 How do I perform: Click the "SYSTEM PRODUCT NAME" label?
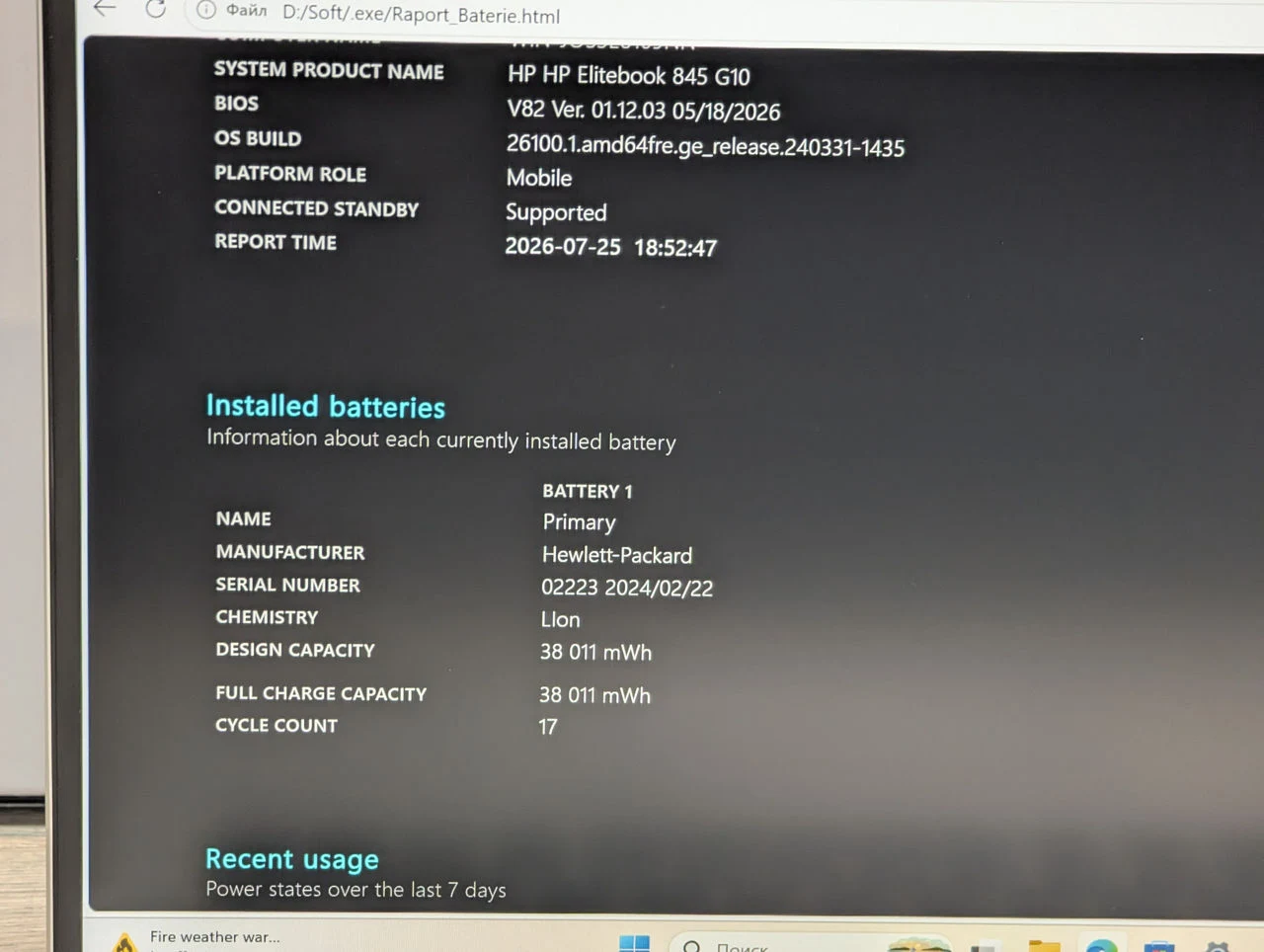329,71
